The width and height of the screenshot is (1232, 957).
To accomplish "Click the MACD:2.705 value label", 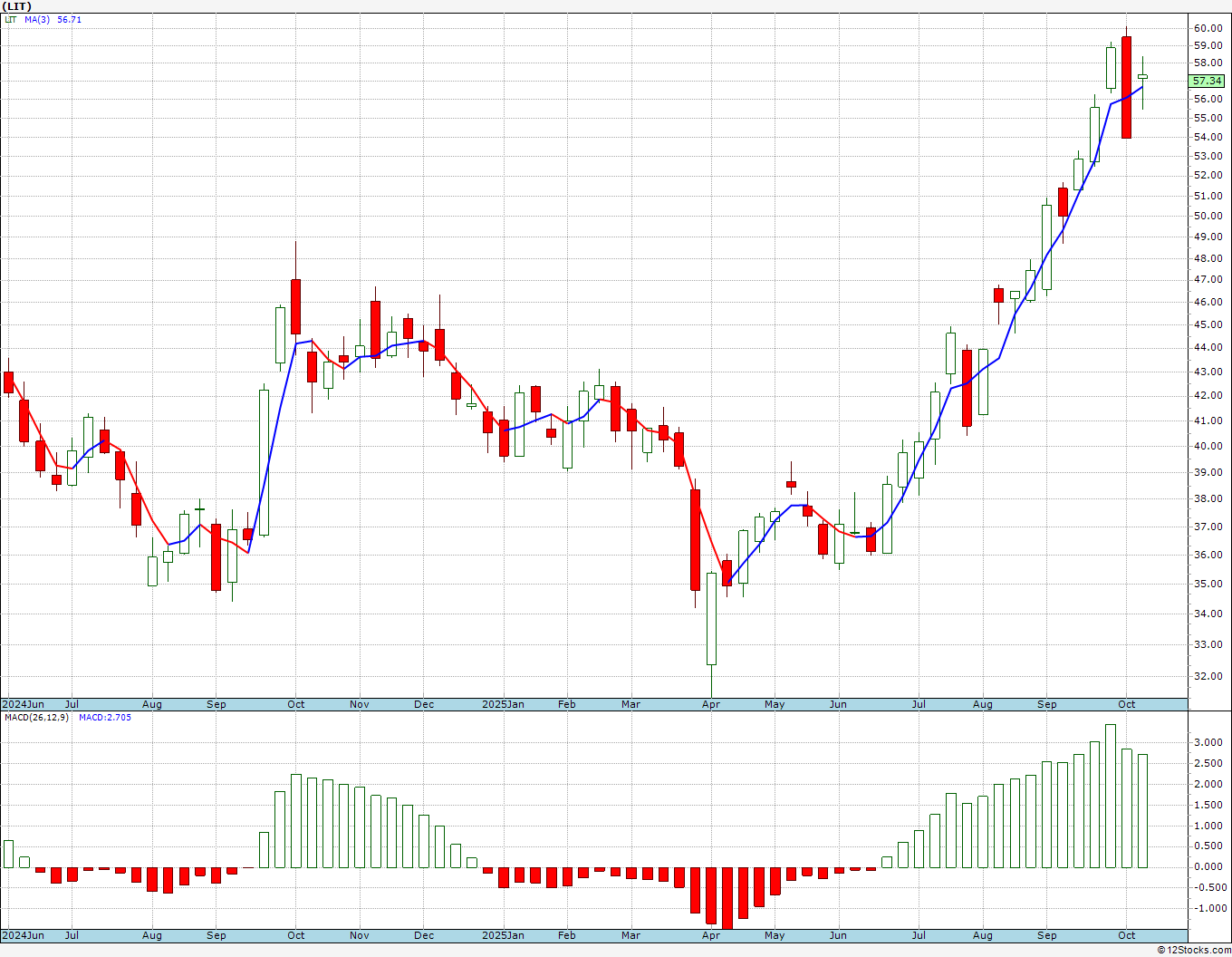I will click(x=105, y=718).
